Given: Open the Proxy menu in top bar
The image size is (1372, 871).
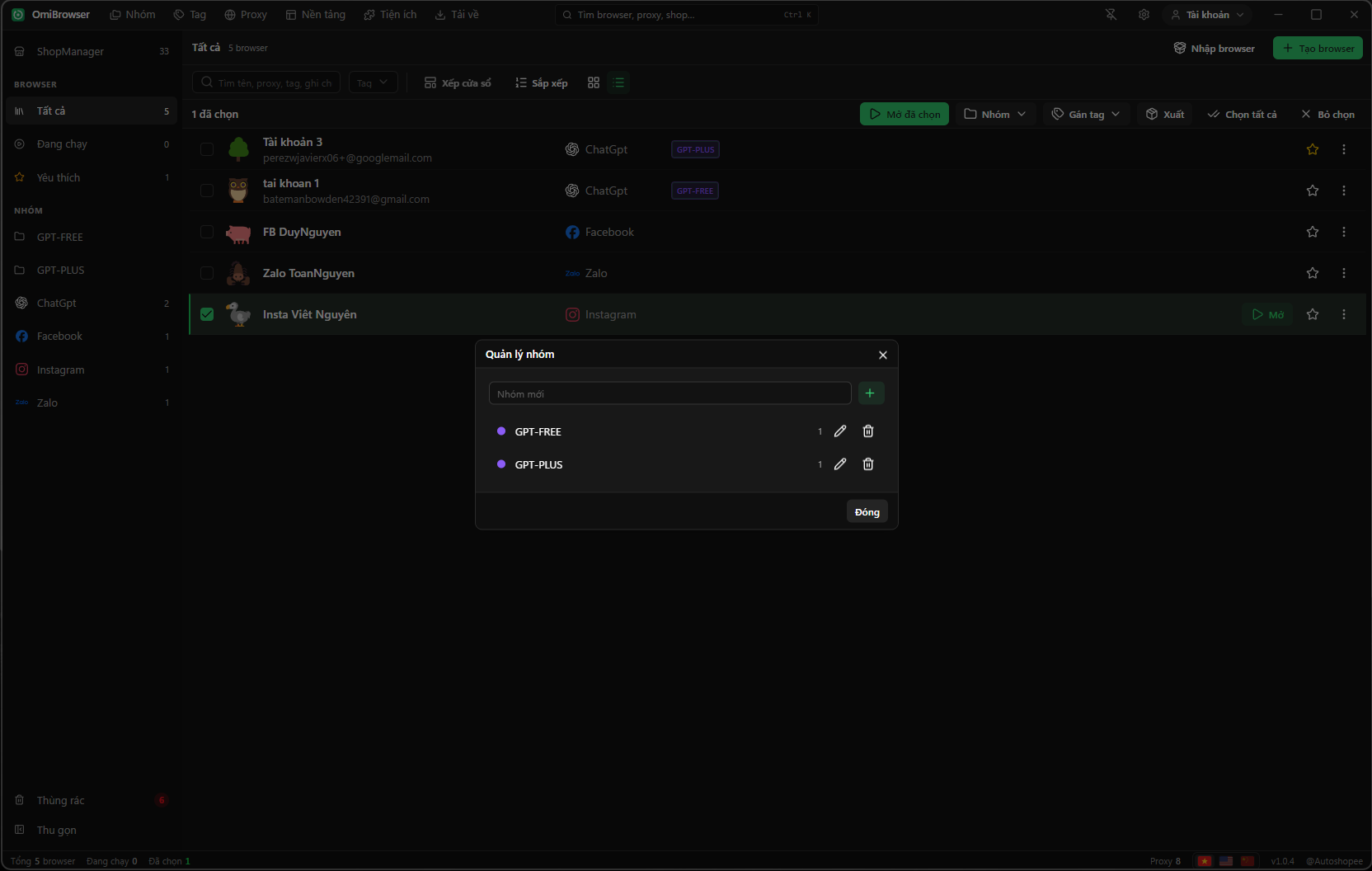Looking at the screenshot, I should point(246,15).
